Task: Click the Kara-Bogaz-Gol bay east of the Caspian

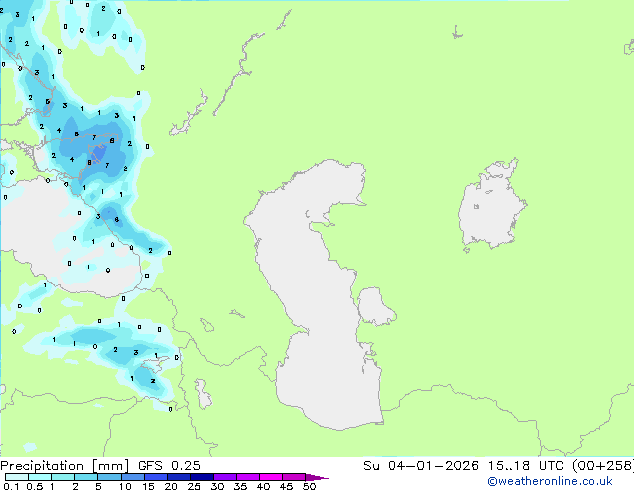Action: [375, 306]
